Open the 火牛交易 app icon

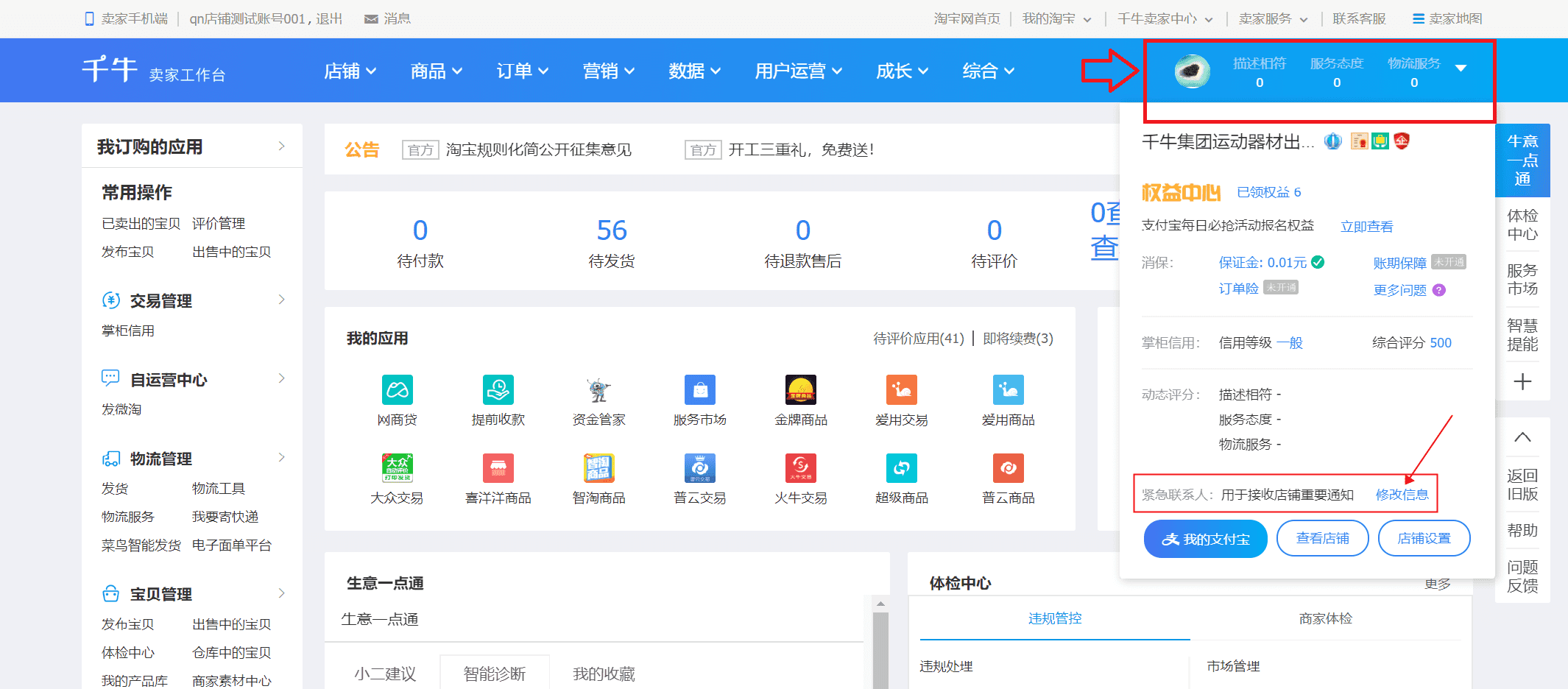(x=801, y=468)
